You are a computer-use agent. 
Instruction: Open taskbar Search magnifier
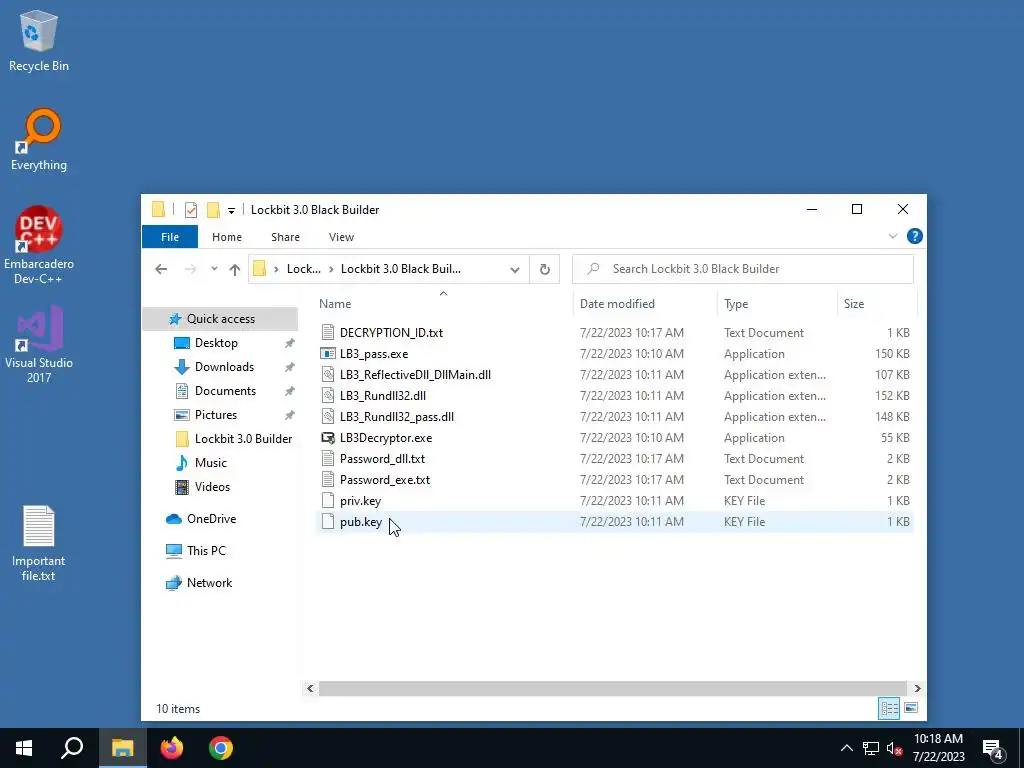(72, 748)
